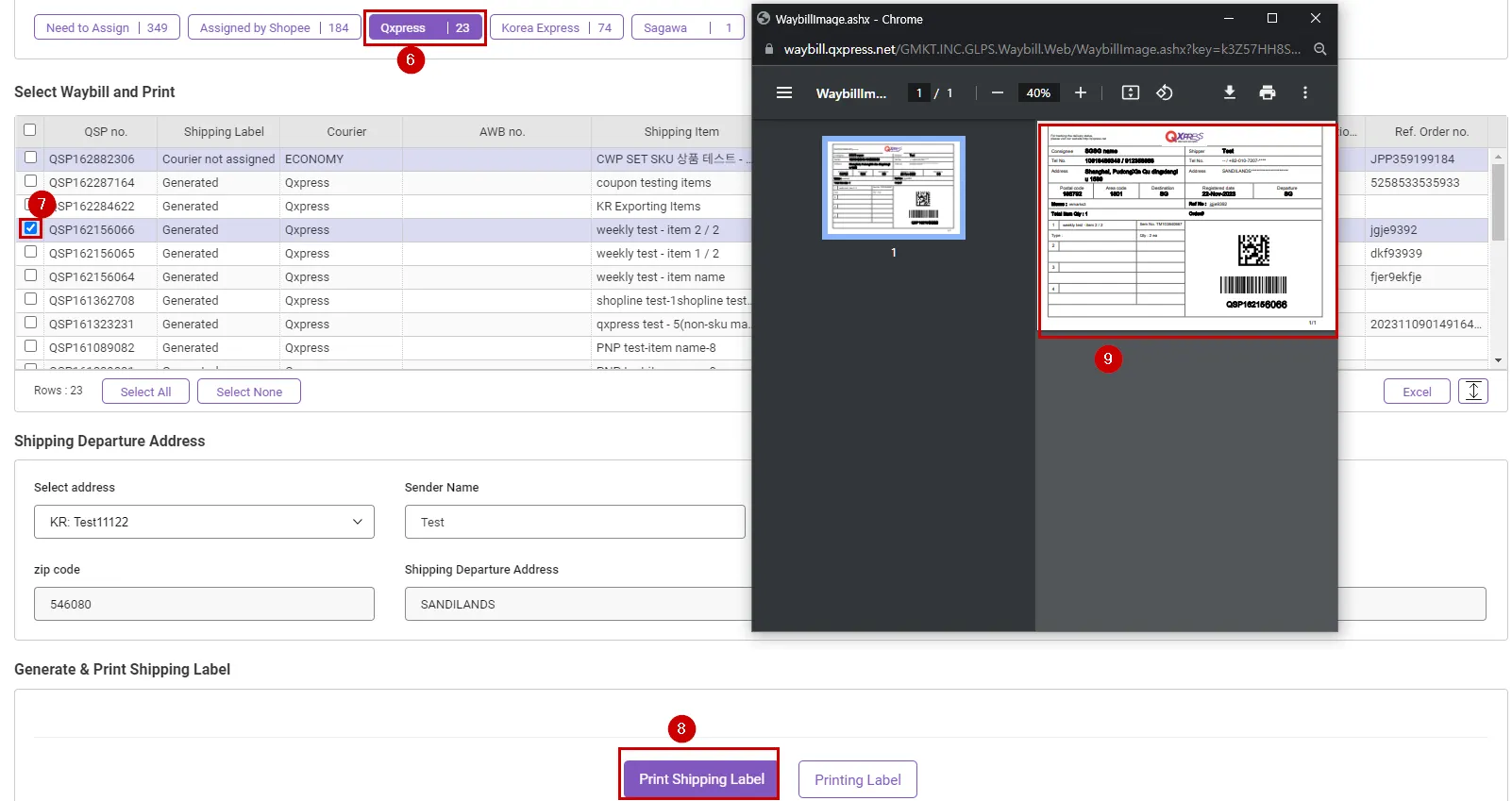Viewport: 1512px width, 801px height.
Task: Check the QSP161089082 row checkbox
Action: 31,346
